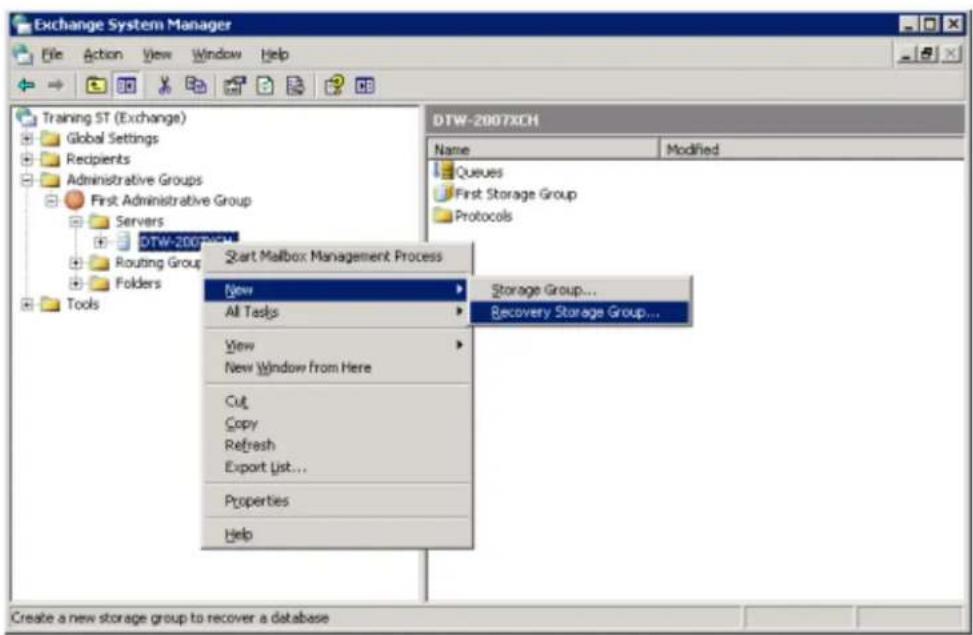Click the Forward arrow toolbar icon

[x=56, y=85]
